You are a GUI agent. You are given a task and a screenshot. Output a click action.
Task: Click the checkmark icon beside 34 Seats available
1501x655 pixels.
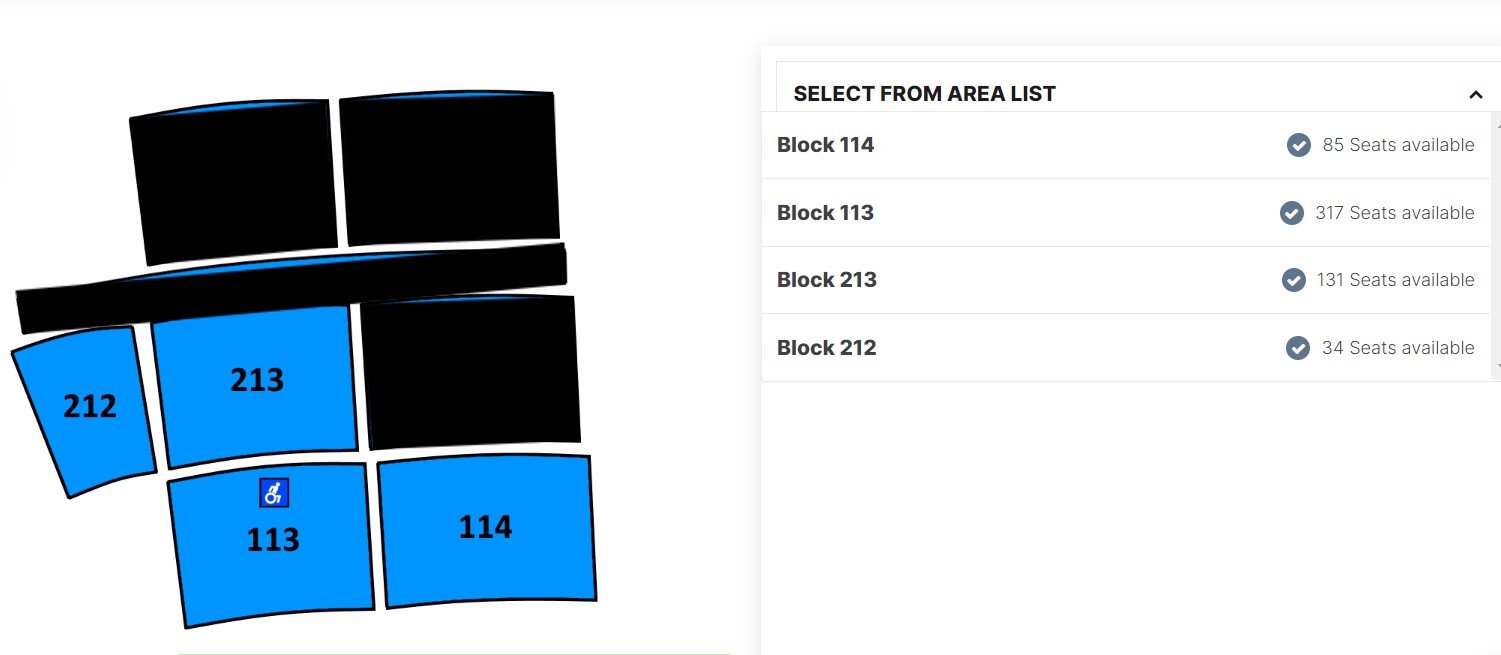coord(1298,348)
